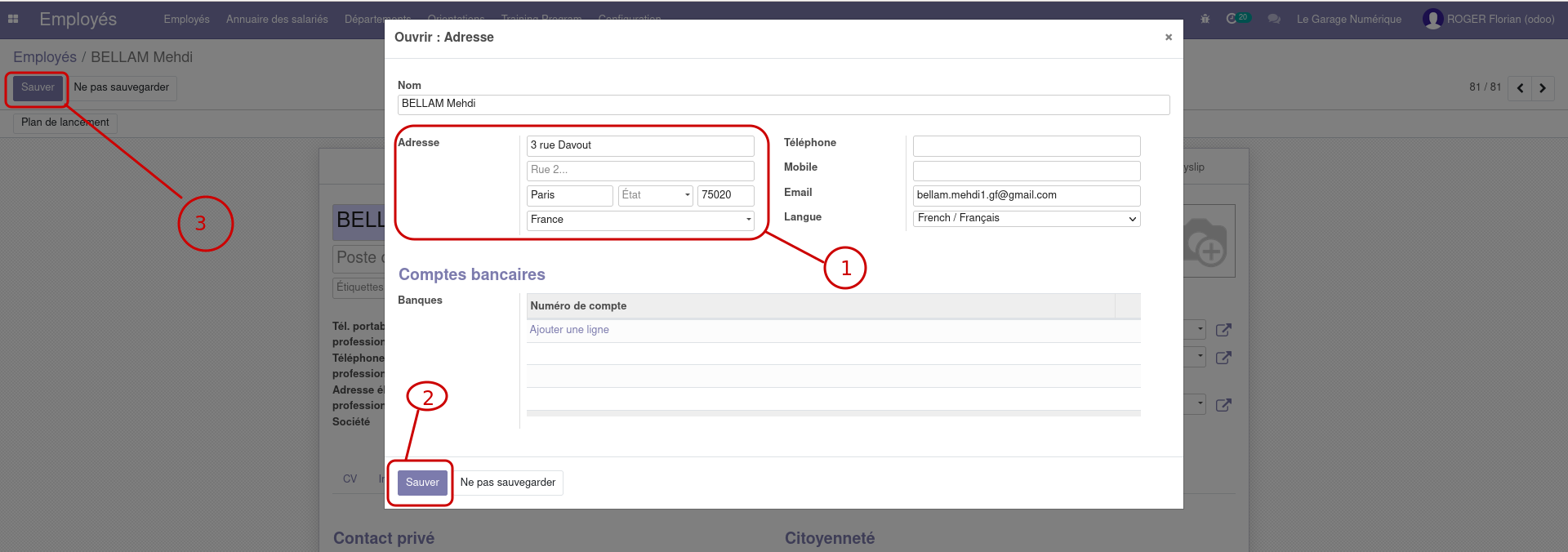Click the Rue 2 address field
The image size is (1568, 552).
pos(640,170)
